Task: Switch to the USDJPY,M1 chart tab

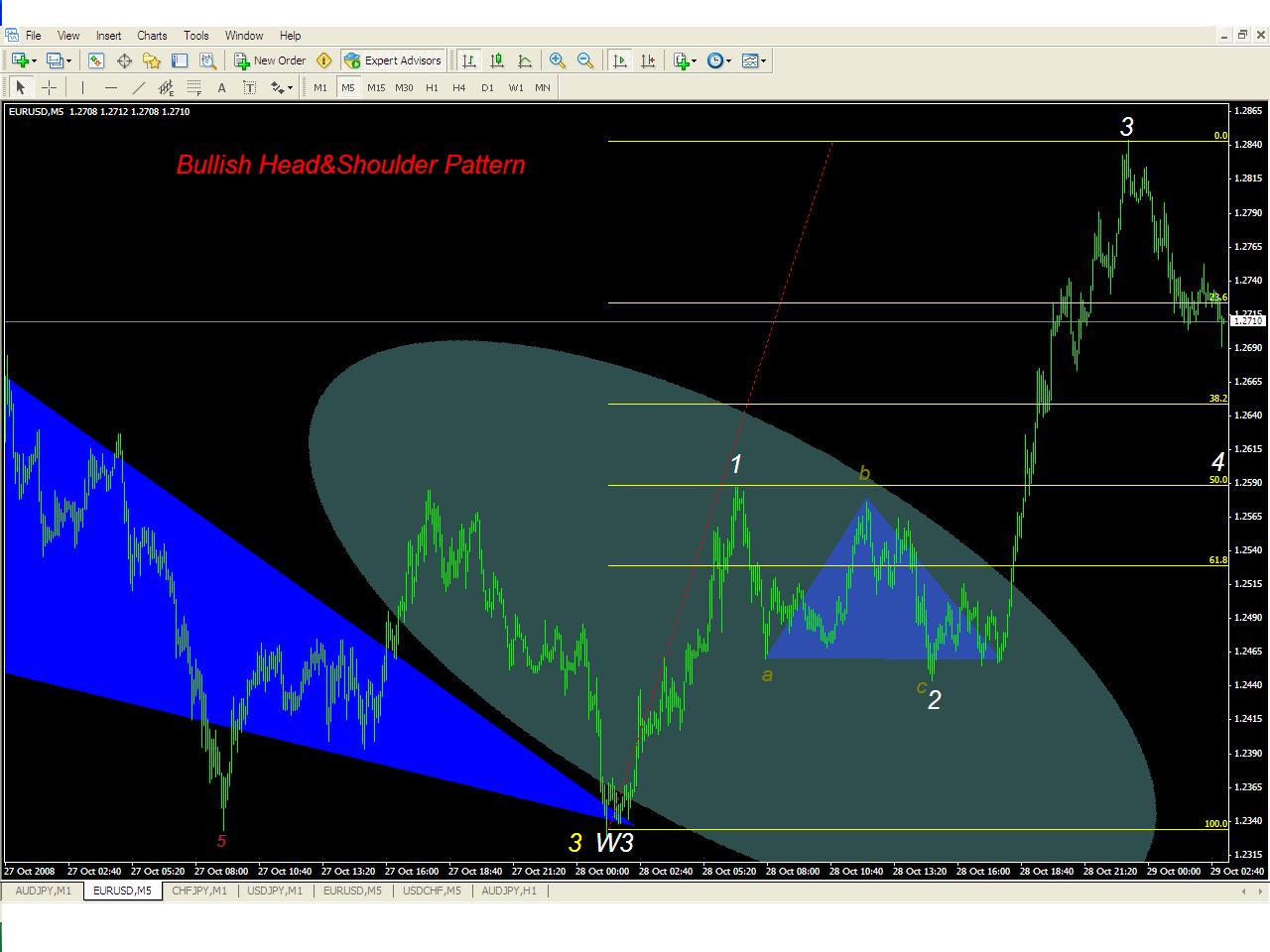Action: (x=275, y=891)
